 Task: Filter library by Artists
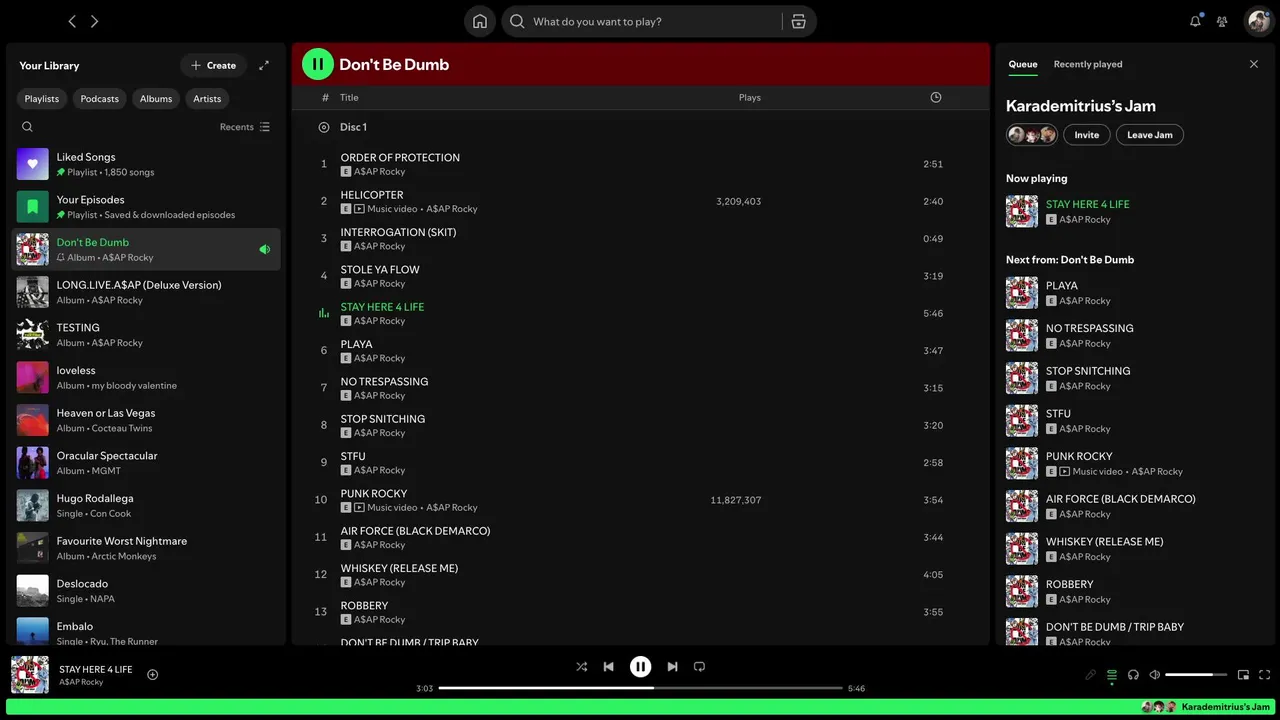pyautogui.click(x=207, y=98)
